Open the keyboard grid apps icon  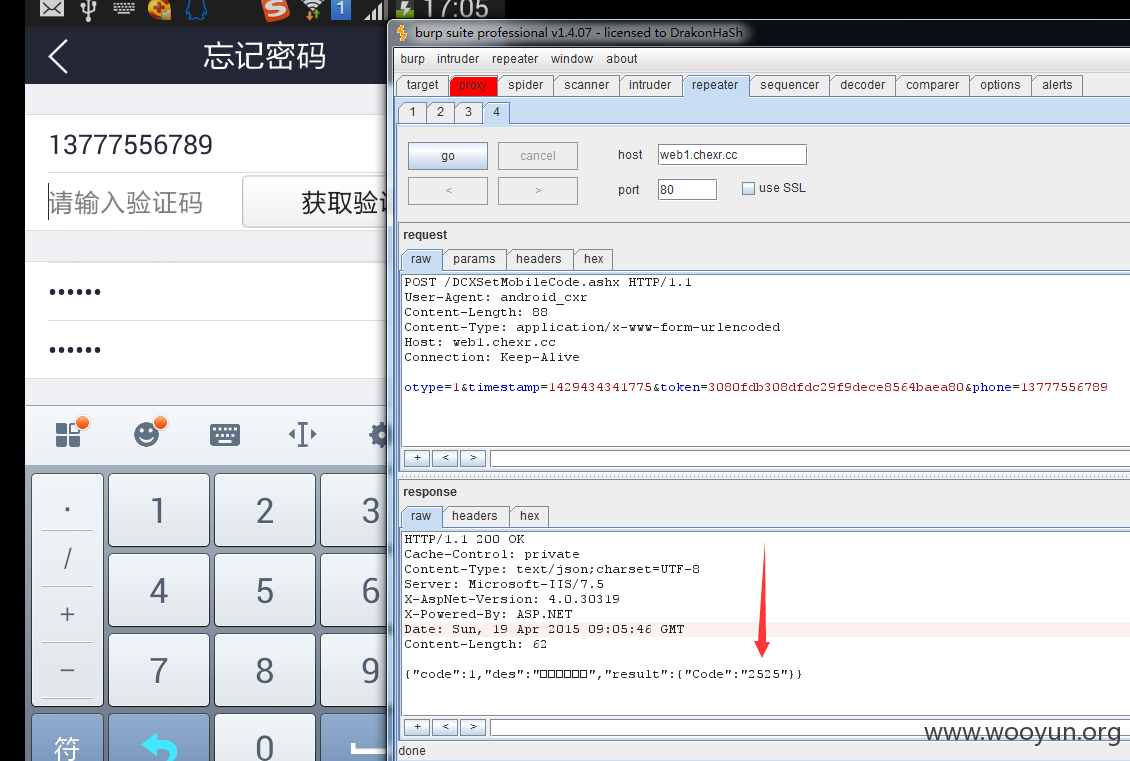point(68,434)
